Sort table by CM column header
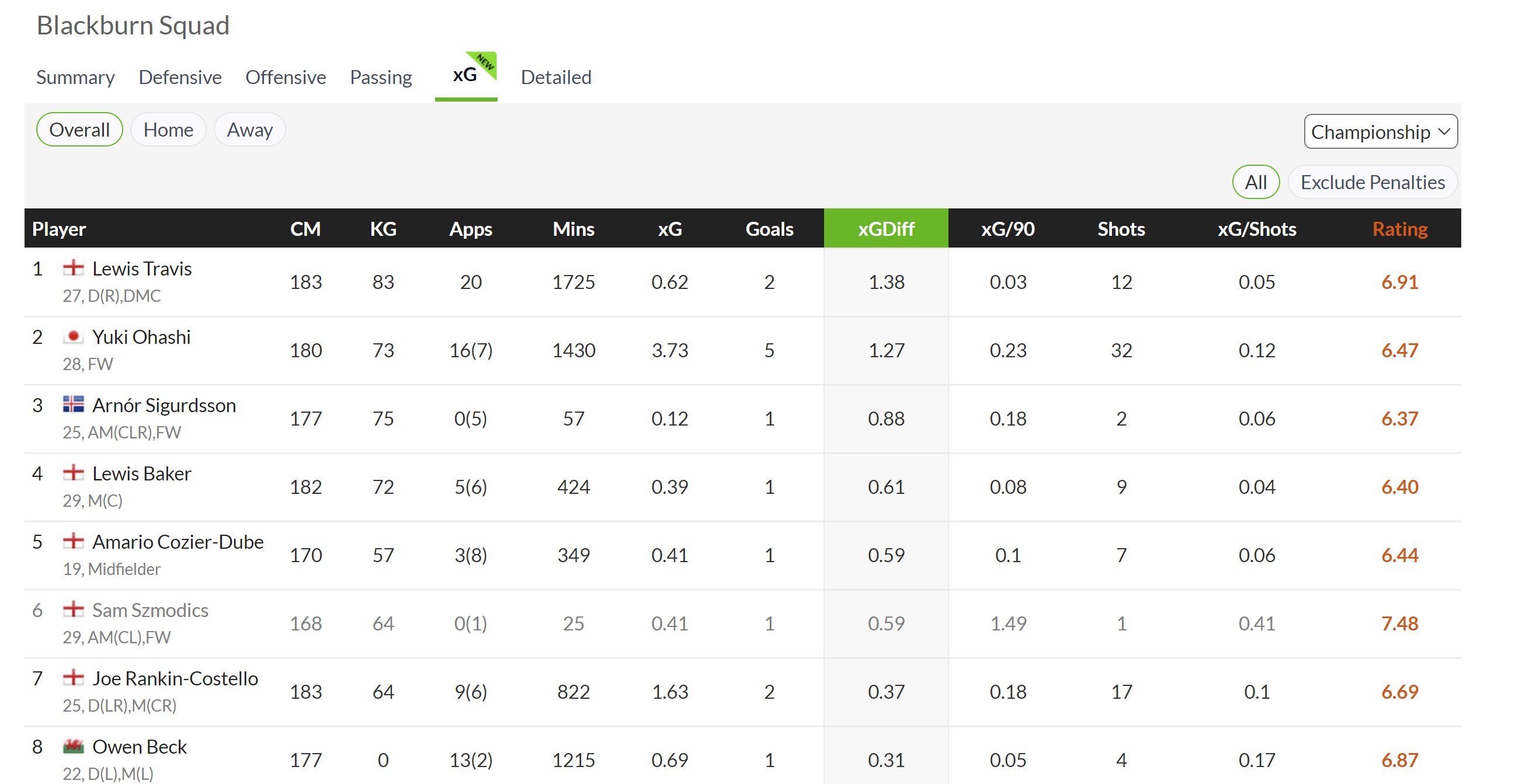 (305, 228)
